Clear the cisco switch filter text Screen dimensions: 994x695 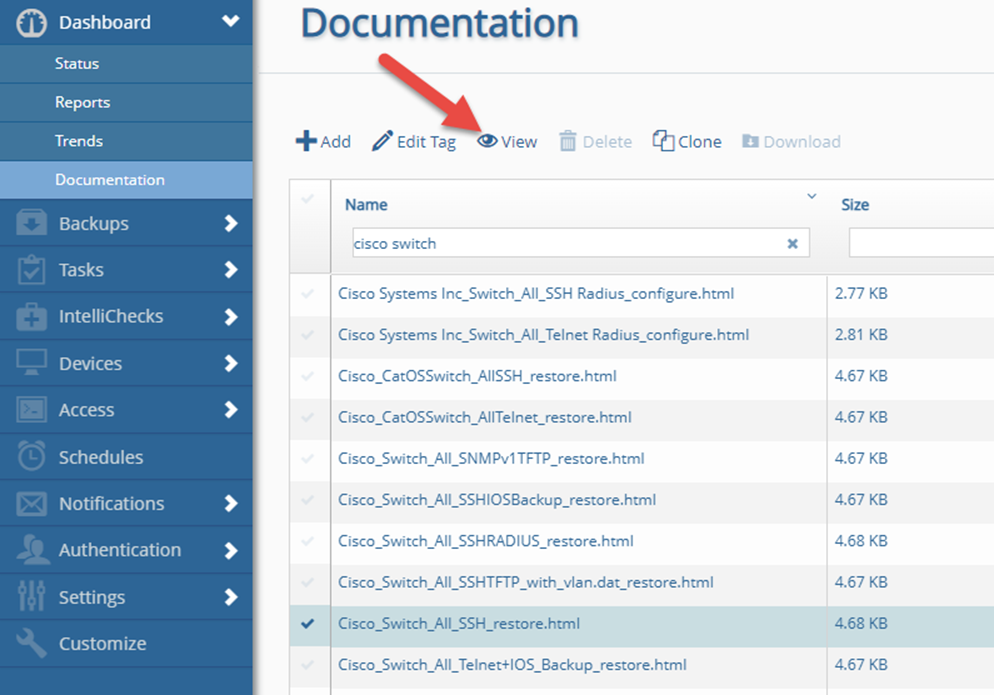pos(792,243)
